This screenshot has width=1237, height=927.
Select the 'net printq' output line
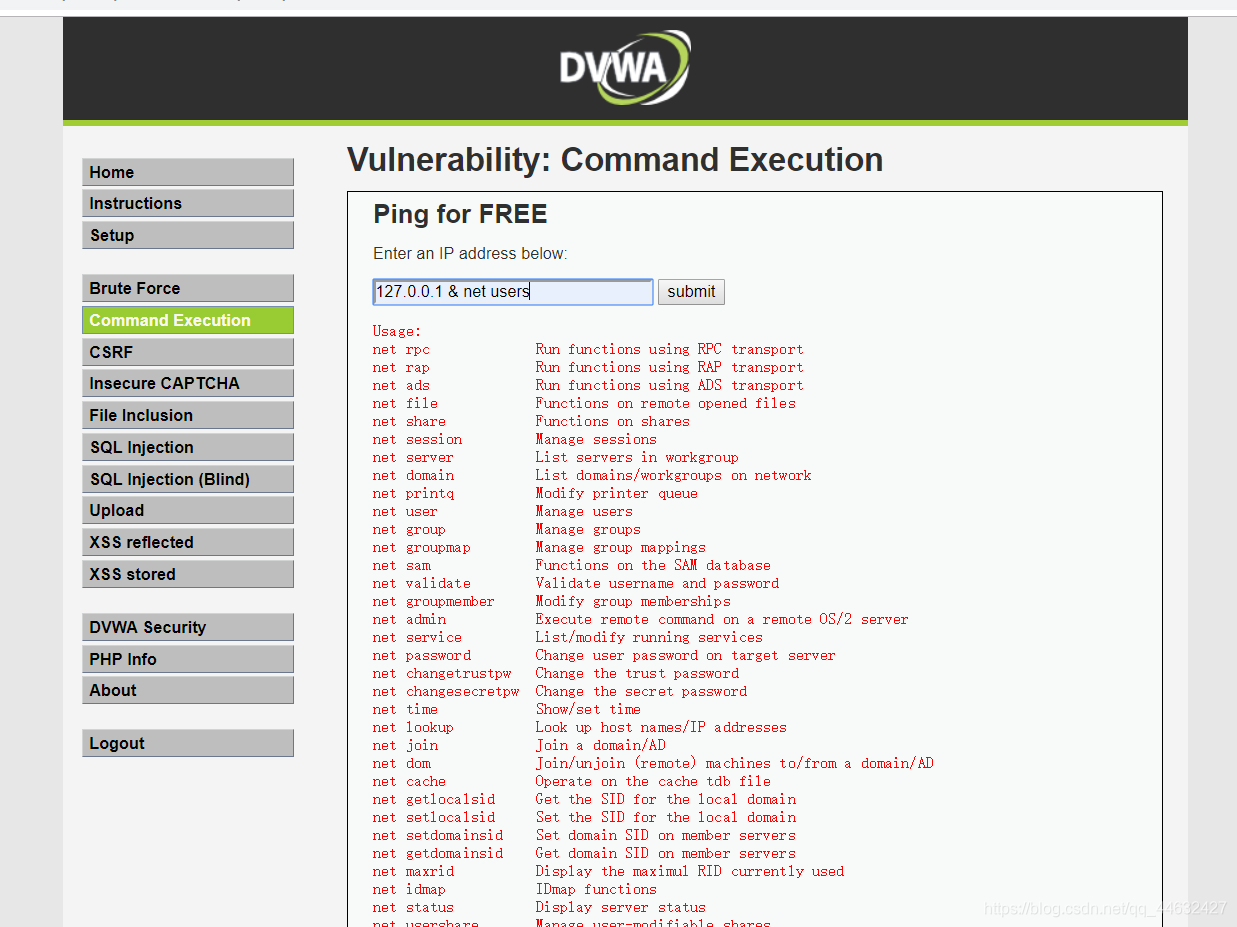point(535,493)
